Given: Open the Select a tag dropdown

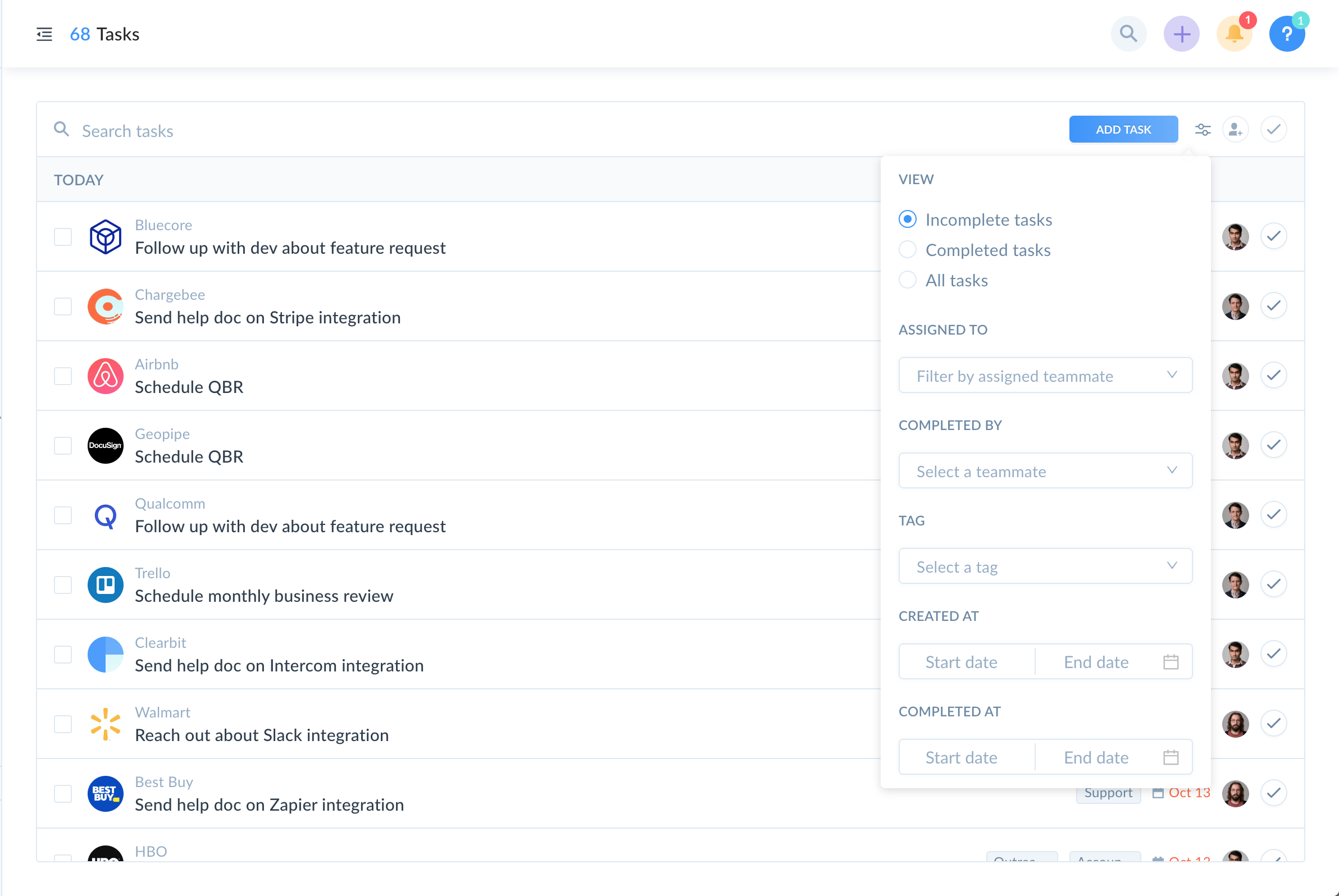Looking at the screenshot, I should pyautogui.click(x=1045, y=566).
